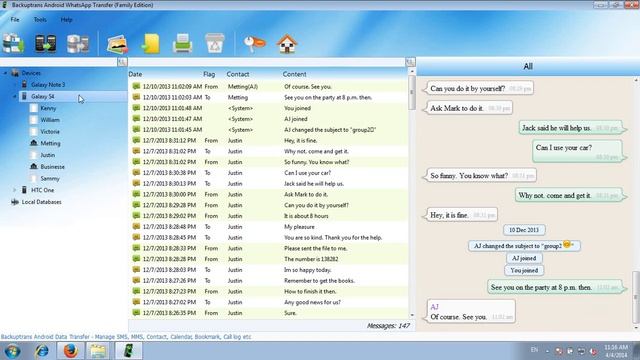Select list row 'AJ joined'

point(269,119)
